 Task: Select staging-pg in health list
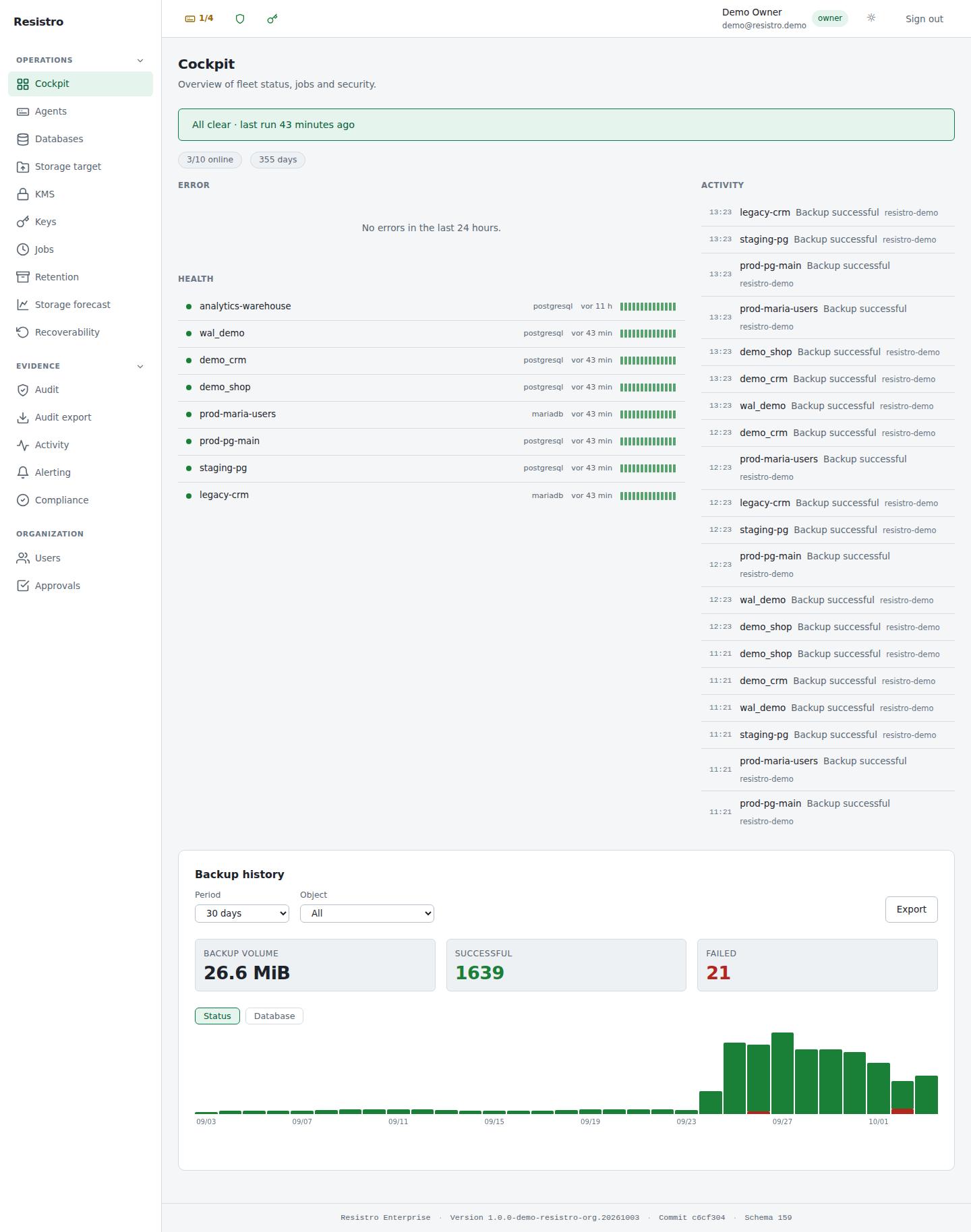pos(432,468)
